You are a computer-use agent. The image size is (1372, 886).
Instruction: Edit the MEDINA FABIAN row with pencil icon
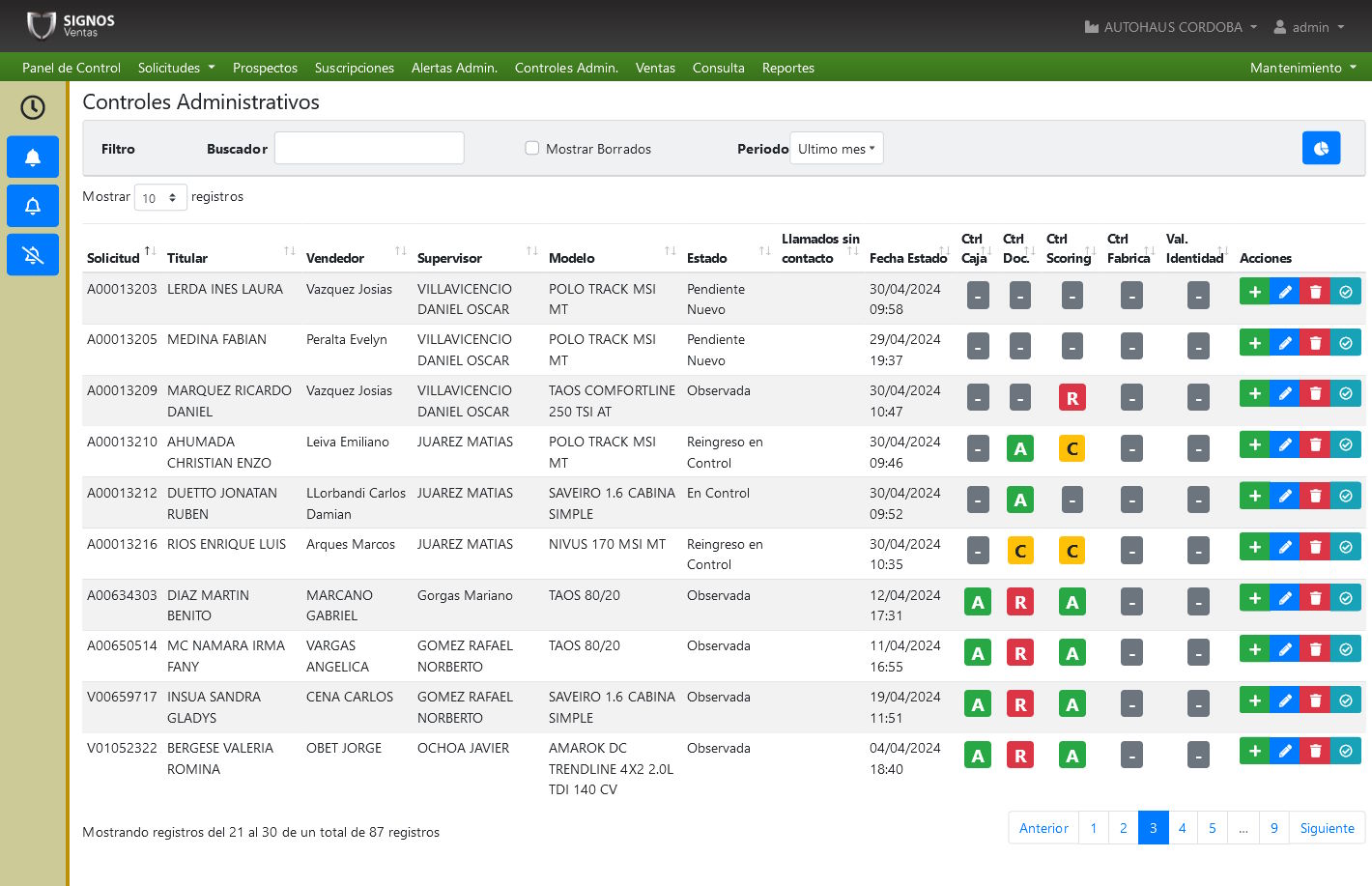pos(1285,343)
